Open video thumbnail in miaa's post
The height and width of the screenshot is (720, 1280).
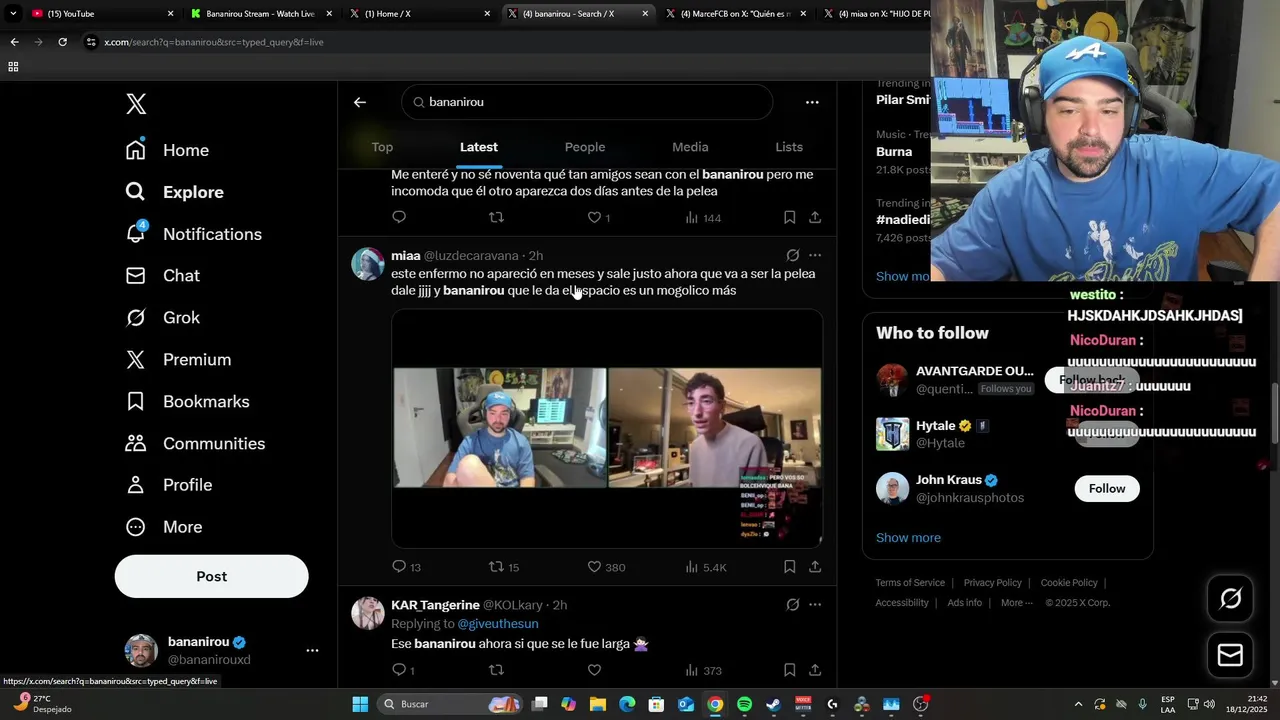tap(607, 428)
